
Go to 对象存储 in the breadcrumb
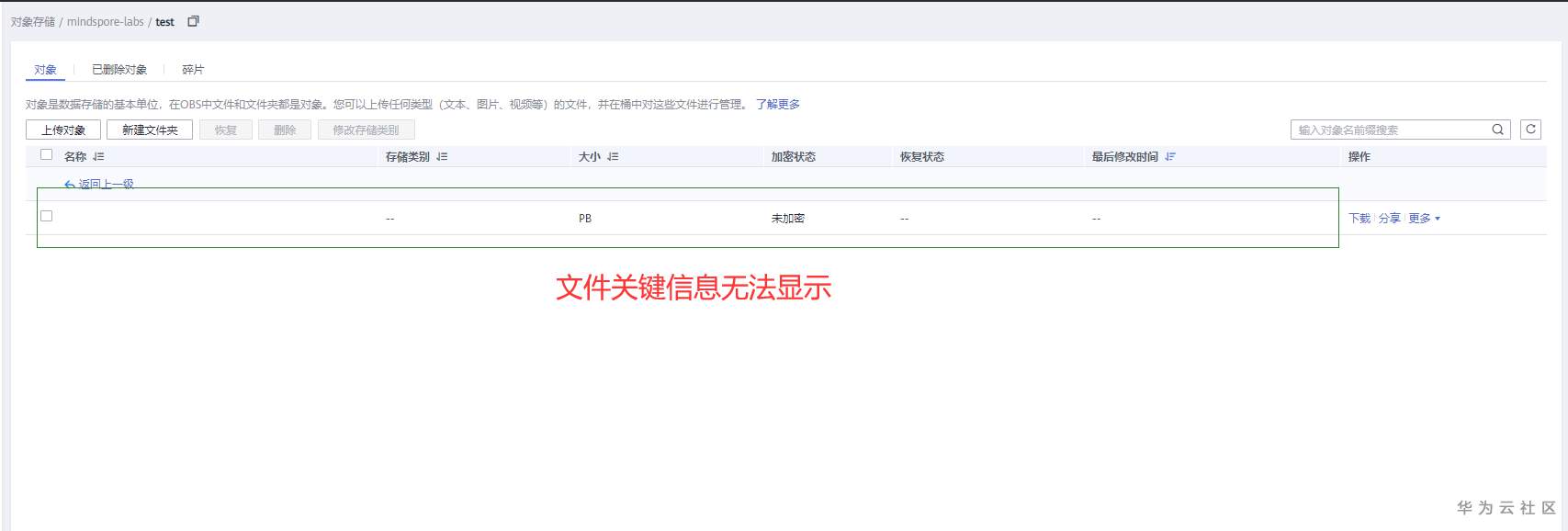tap(33, 22)
